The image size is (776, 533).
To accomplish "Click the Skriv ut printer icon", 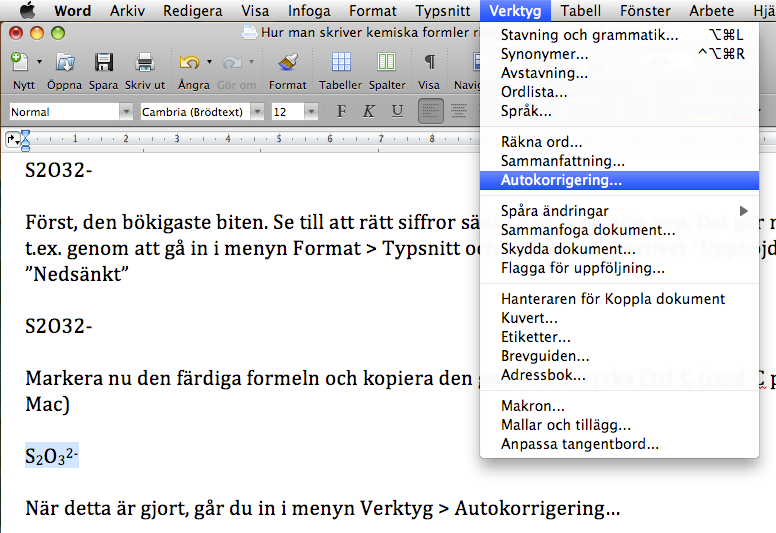I will (x=145, y=63).
